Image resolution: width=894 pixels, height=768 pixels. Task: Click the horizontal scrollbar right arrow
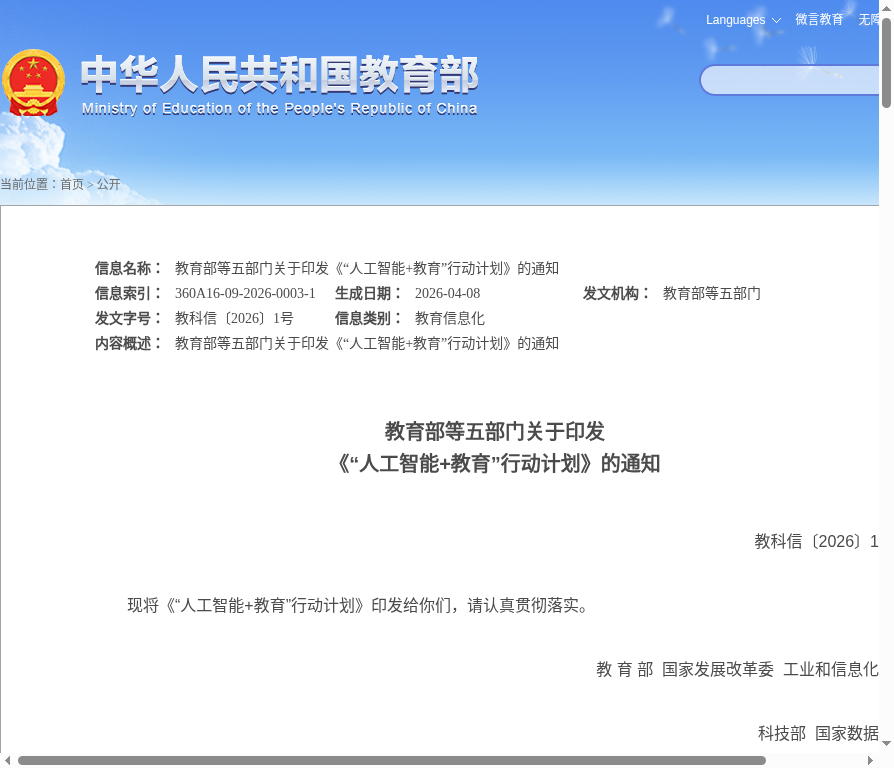point(872,760)
